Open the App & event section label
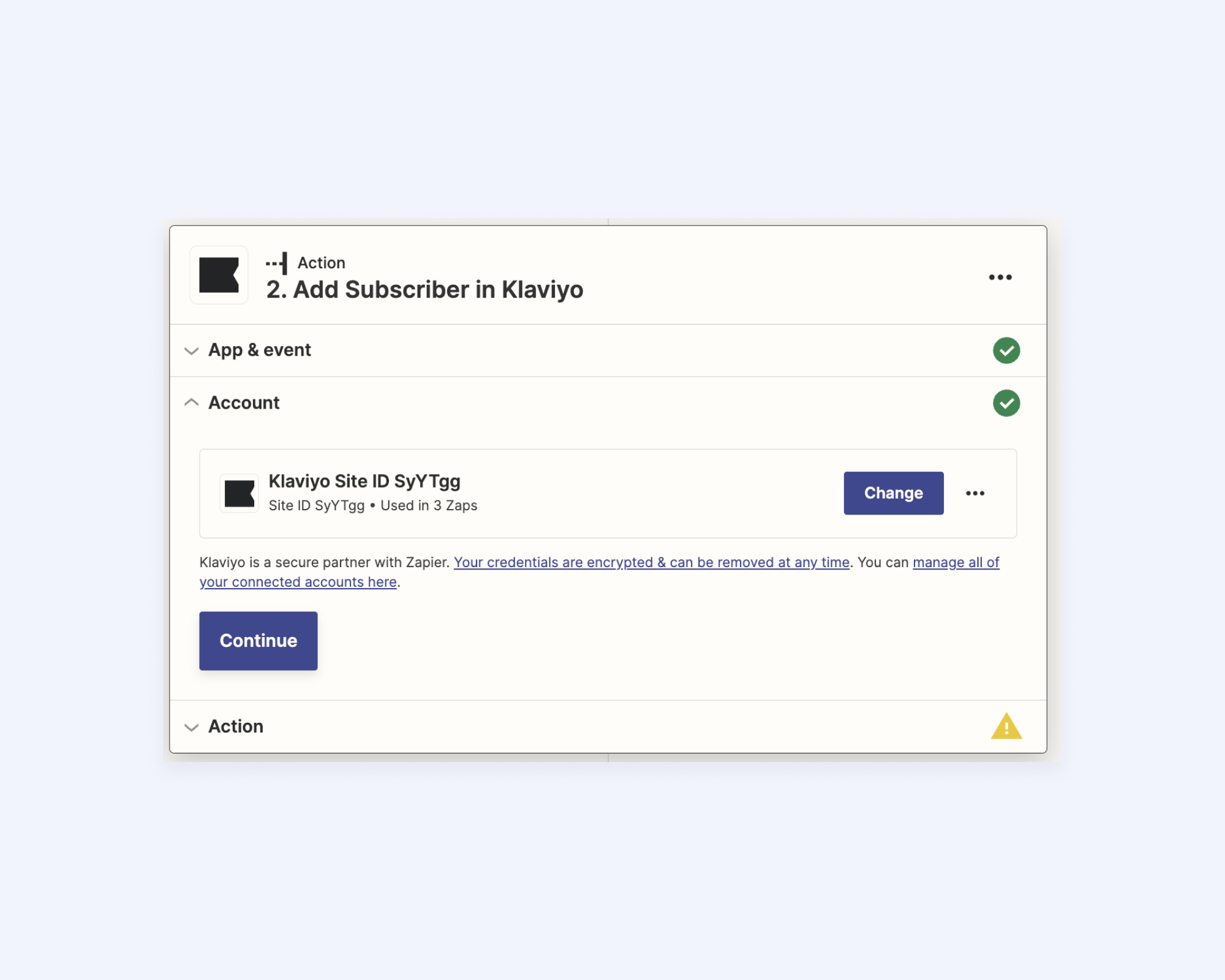1225x980 pixels. [x=260, y=350]
